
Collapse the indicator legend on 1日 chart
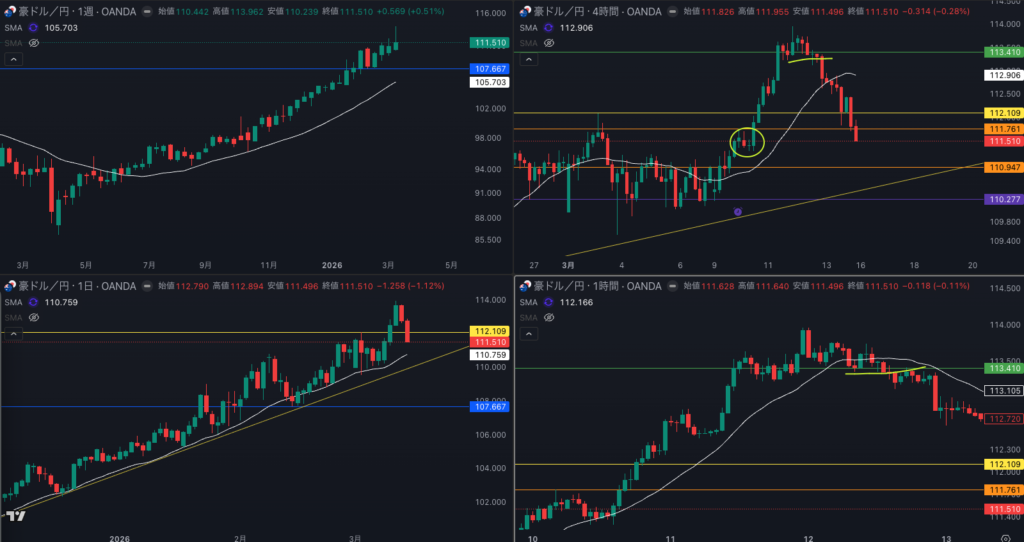pos(14,334)
